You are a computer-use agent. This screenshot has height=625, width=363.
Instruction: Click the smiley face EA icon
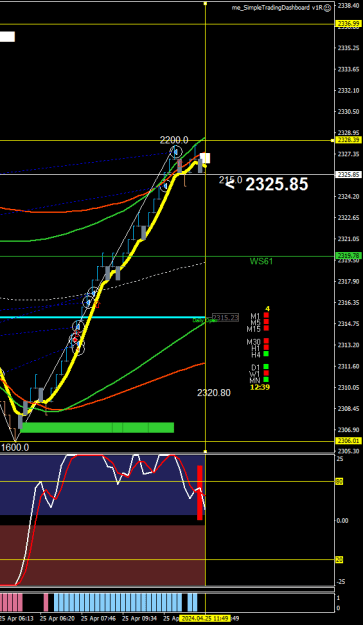click(x=328, y=8)
